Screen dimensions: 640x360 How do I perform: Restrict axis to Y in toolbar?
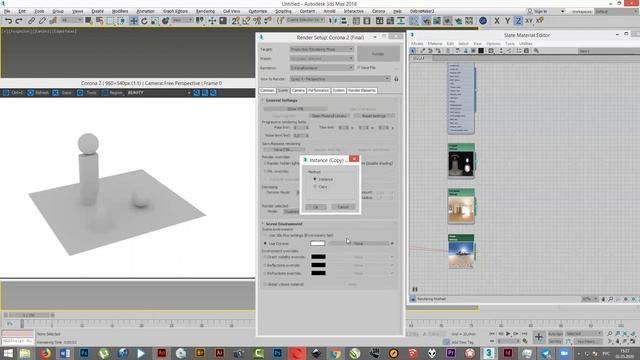[x=507, y=20]
